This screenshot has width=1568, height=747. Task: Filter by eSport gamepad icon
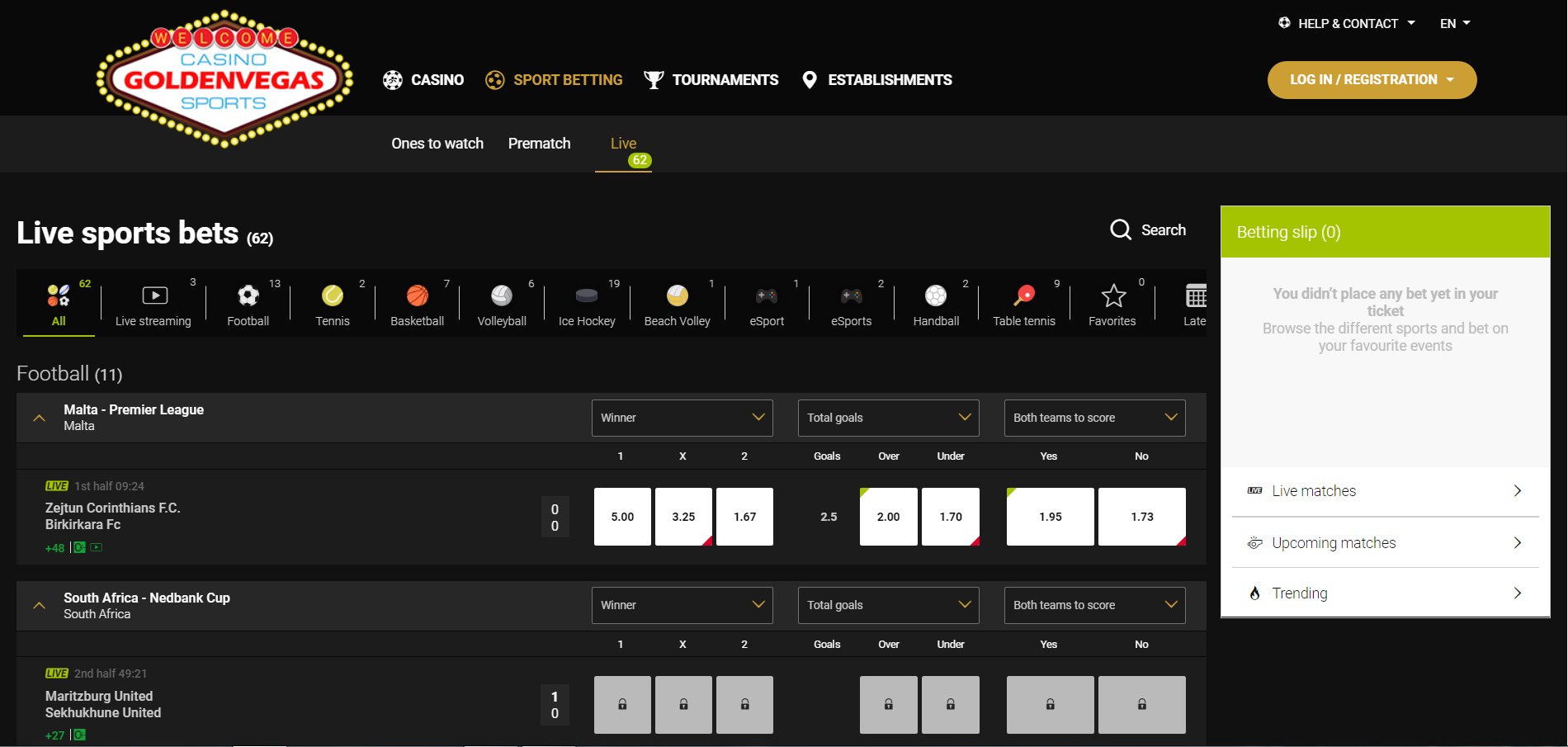pos(767,295)
